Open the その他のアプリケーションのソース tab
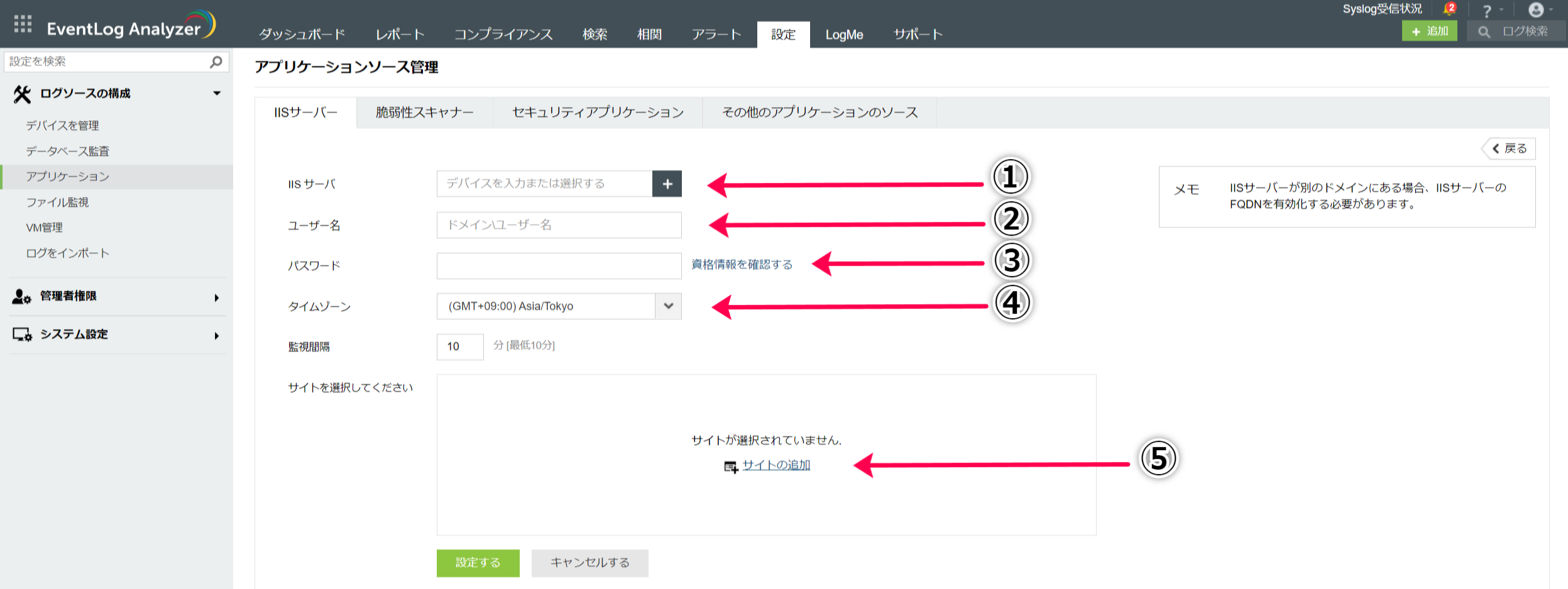The height and width of the screenshot is (589, 1568). click(820, 113)
